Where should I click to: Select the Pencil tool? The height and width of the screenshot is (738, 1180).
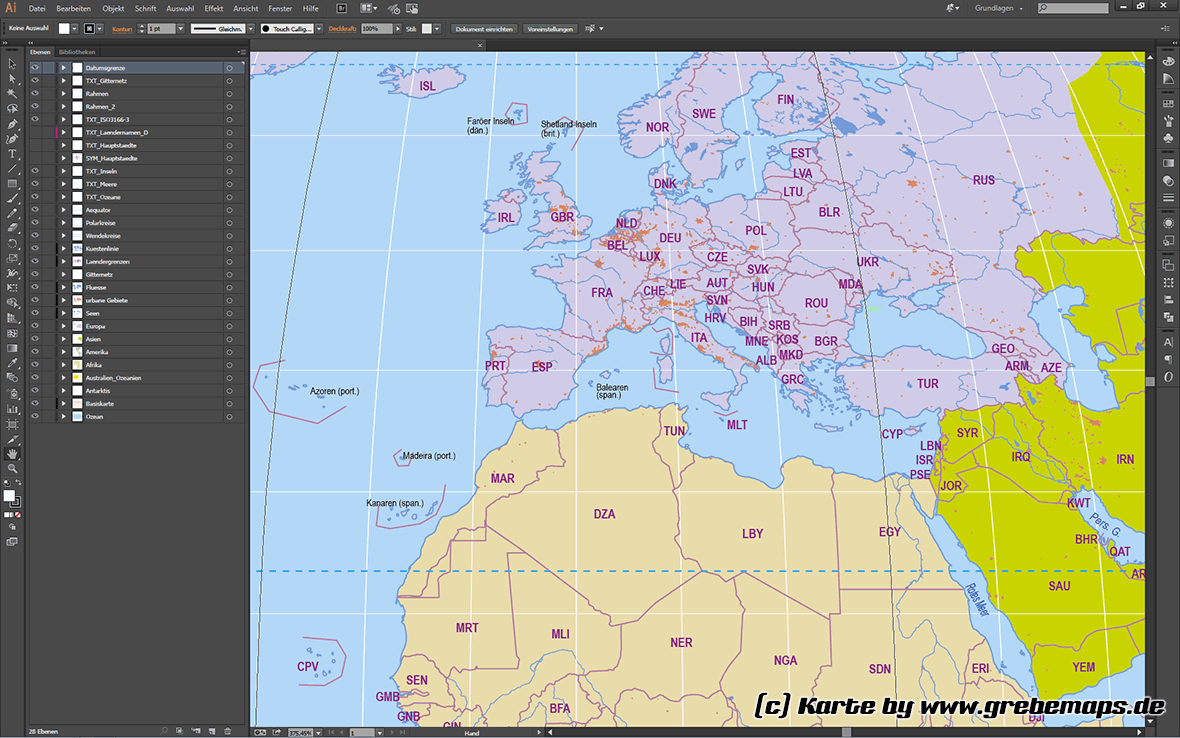coord(12,214)
